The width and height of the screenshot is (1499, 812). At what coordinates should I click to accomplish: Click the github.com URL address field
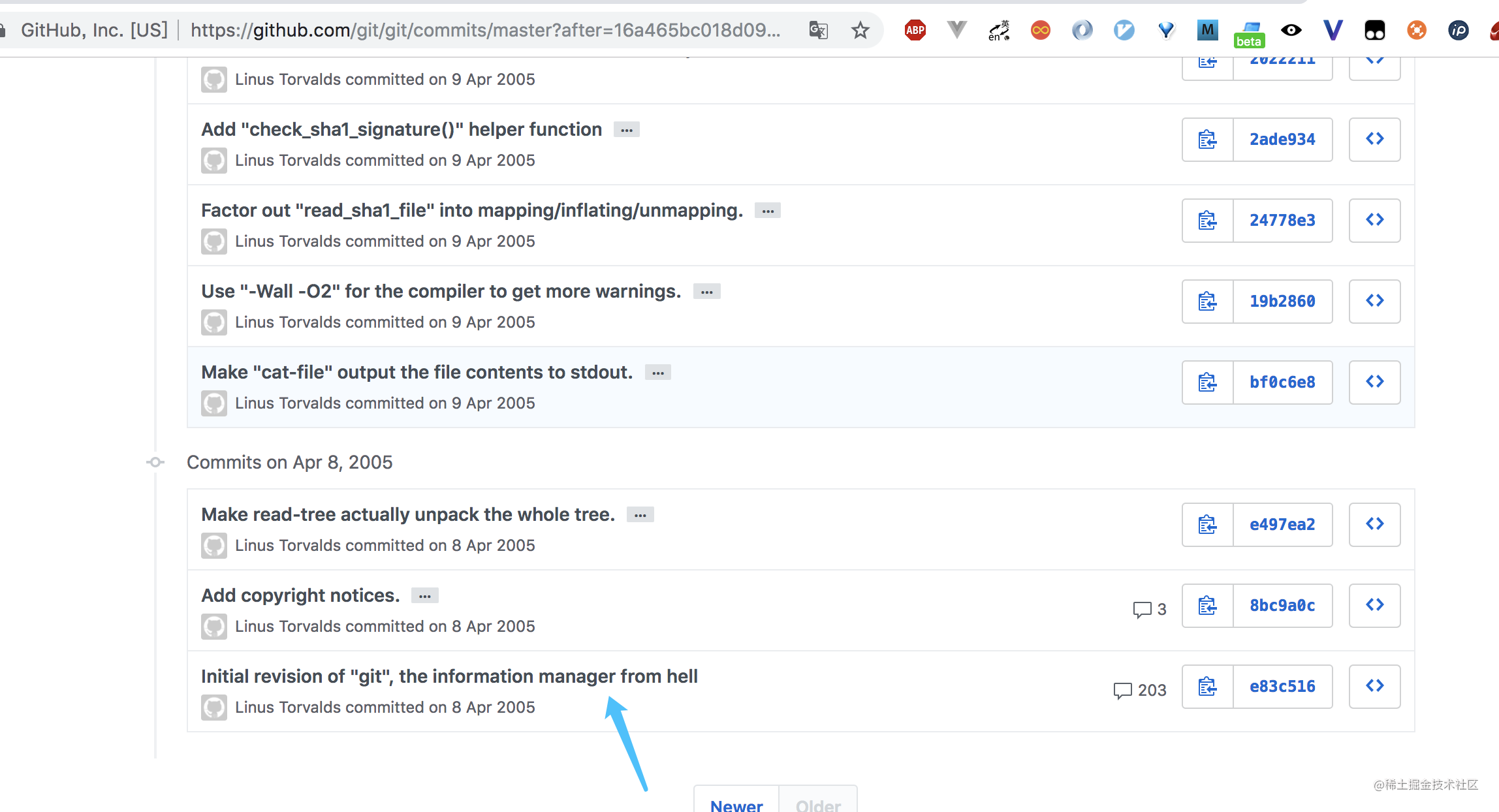tap(485, 30)
